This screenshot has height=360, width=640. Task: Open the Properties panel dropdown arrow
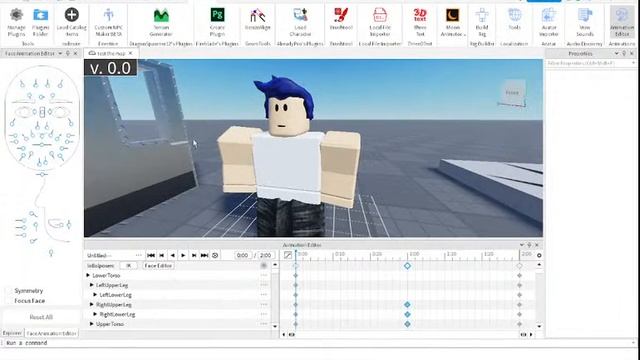click(x=616, y=53)
